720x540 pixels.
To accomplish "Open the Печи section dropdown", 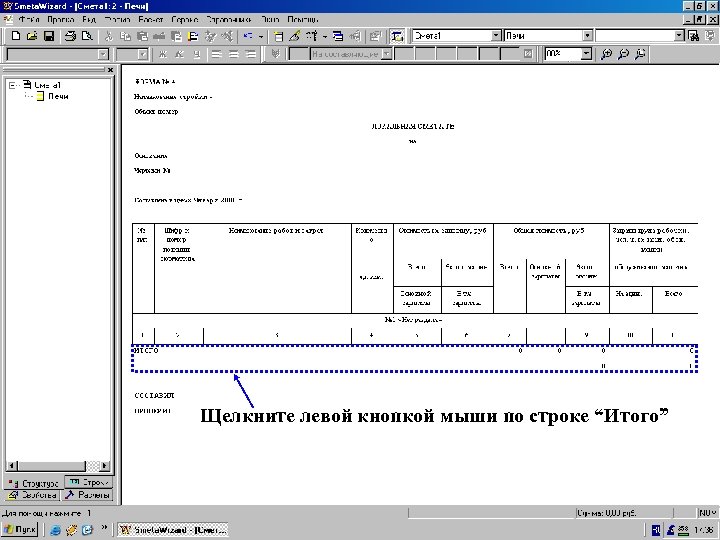I will pyautogui.click(x=585, y=36).
